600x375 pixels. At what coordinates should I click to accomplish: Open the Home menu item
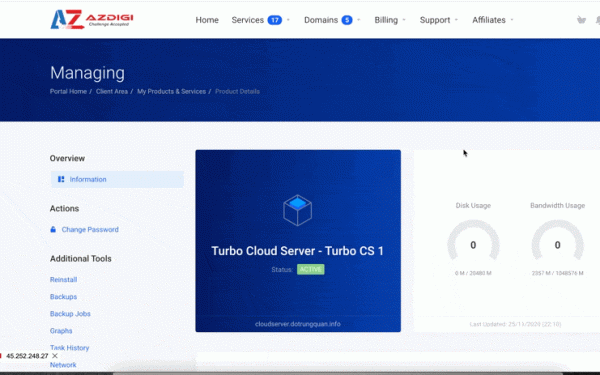click(207, 20)
